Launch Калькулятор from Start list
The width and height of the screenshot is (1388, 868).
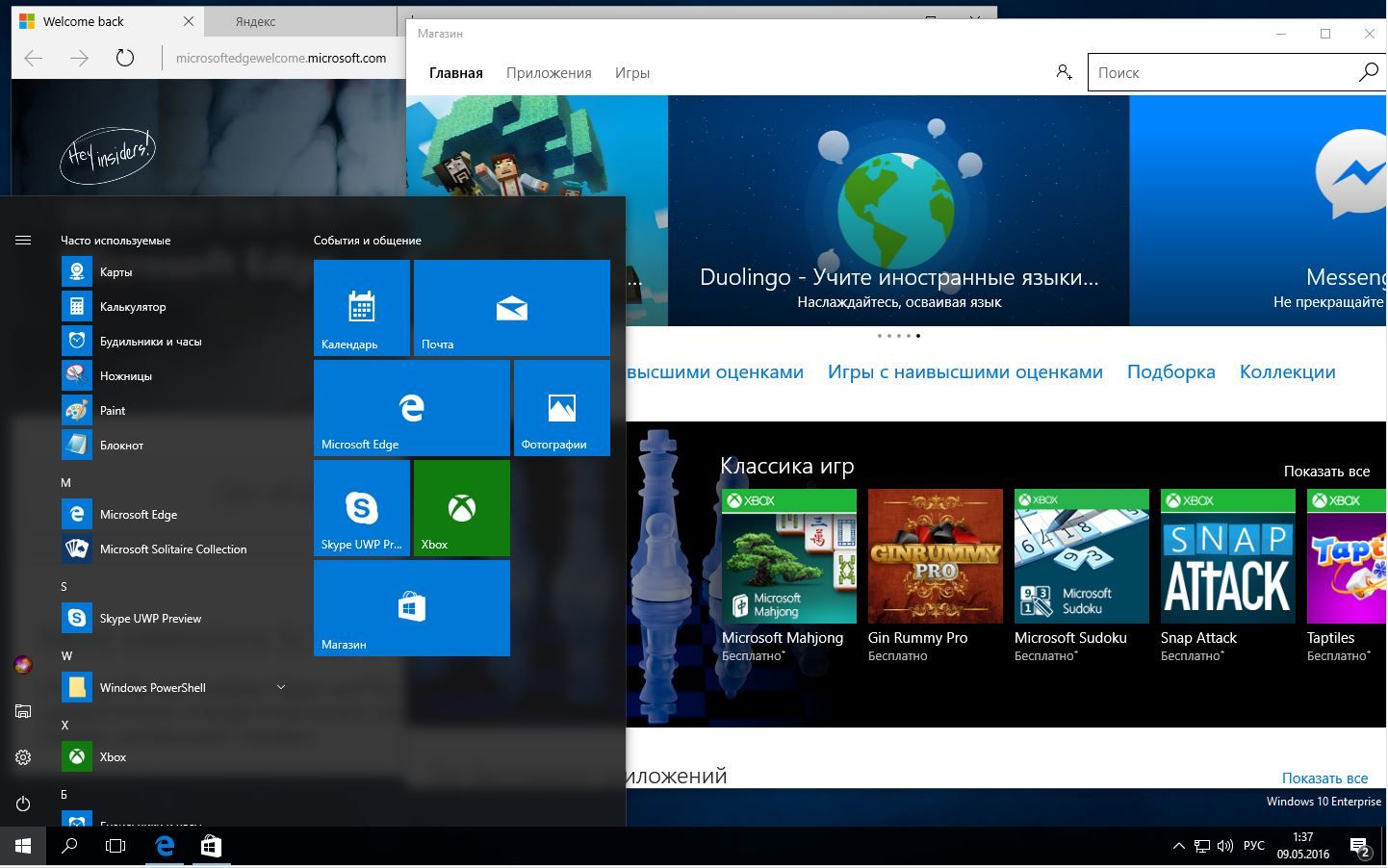tap(174, 306)
